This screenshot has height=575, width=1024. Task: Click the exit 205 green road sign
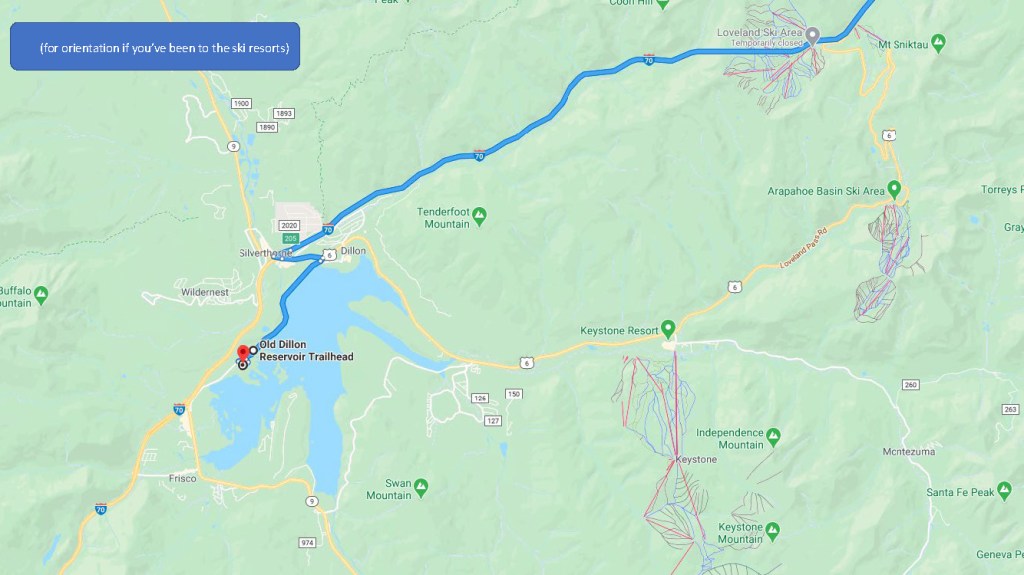point(291,238)
